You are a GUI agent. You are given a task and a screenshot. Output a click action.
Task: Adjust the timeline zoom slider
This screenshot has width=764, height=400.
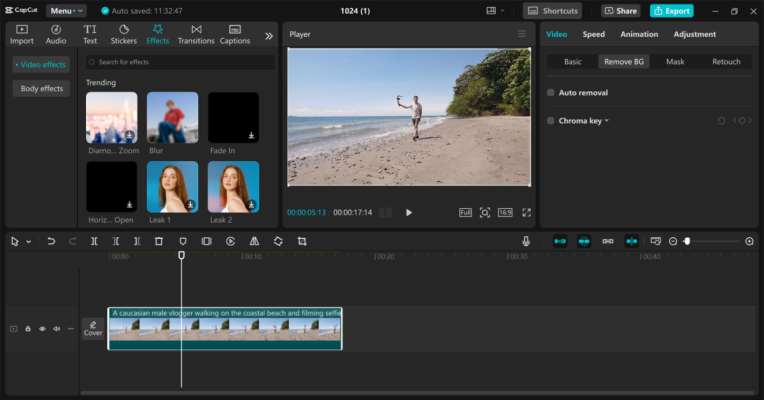click(x=687, y=241)
